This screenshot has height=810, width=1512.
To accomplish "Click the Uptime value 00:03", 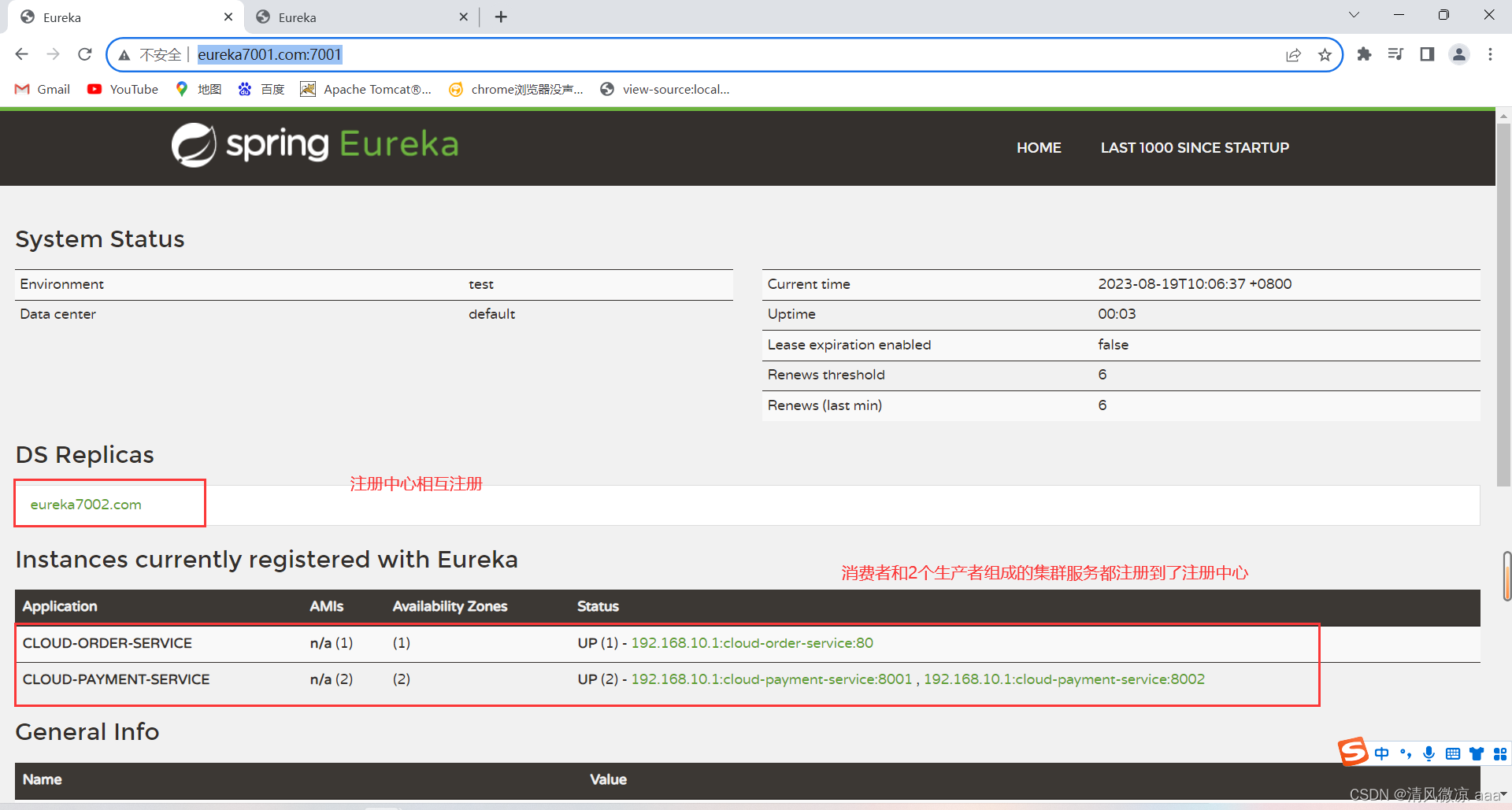I will click(1117, 314).
